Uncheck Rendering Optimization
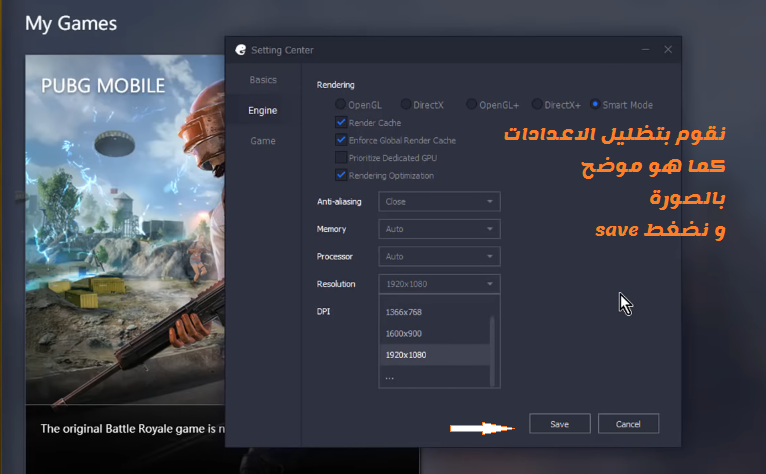The width and height of the screenshot is (766, 474). [341, 175]
